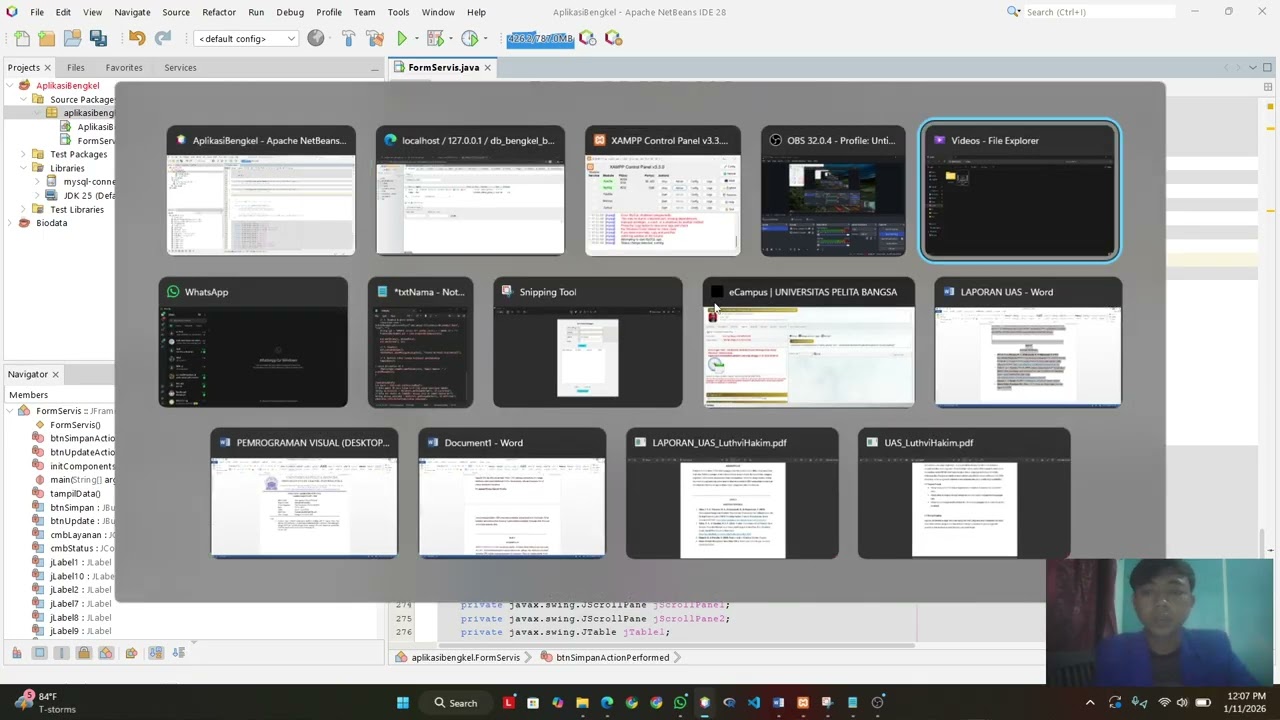
Task: Switch to Videos File Explorer window thumbnail
Action: 1020,191
